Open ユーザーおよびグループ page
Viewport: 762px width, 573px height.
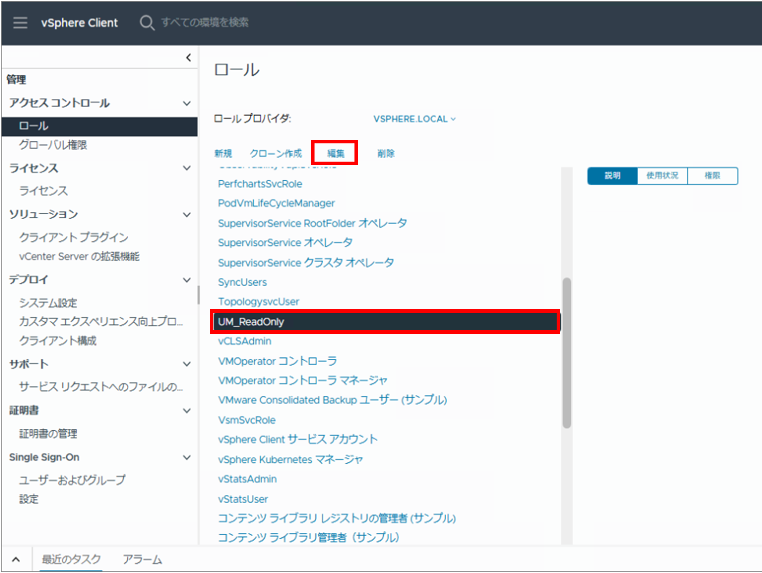[x=72, y=480]
